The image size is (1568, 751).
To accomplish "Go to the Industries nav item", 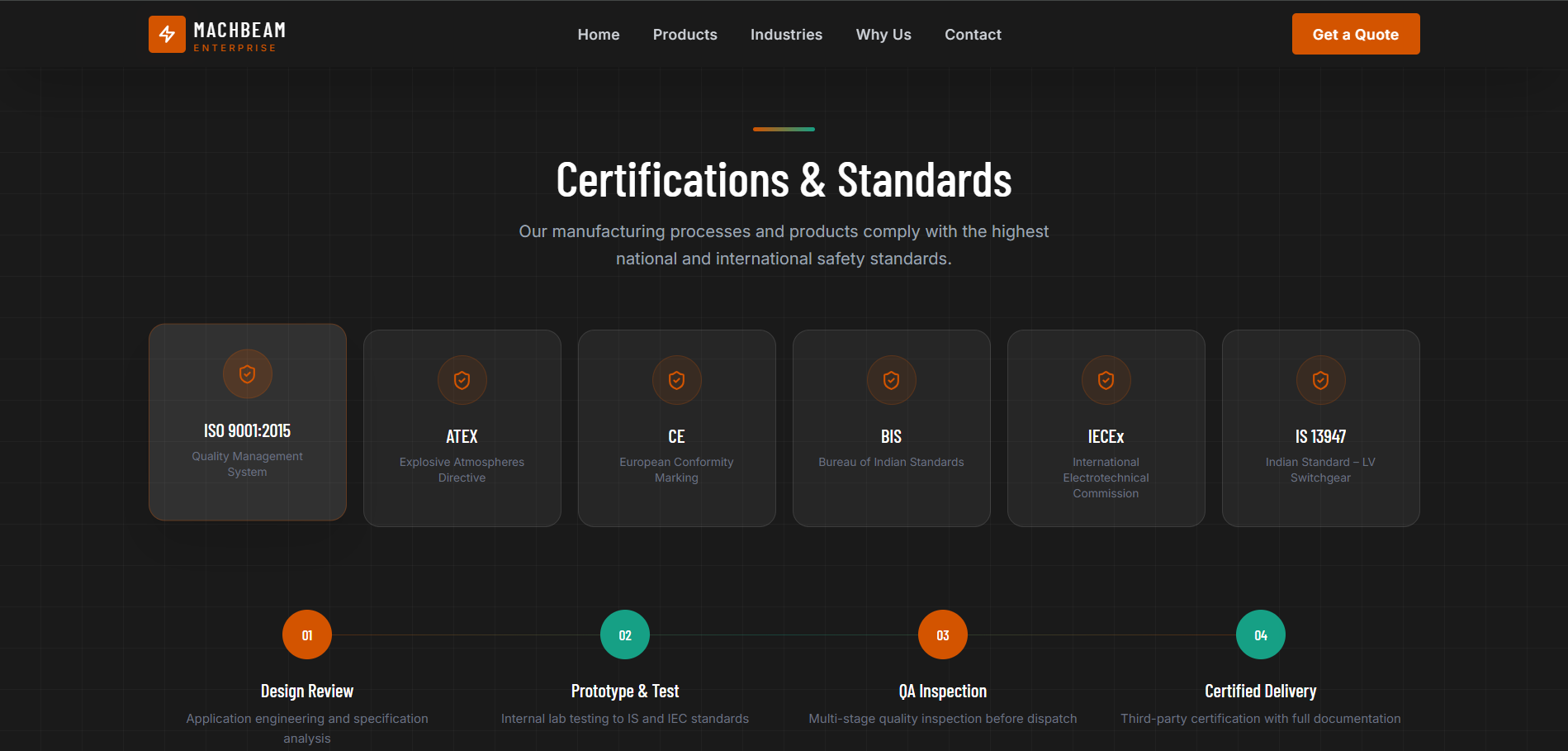I will click(x=786, y=35).
